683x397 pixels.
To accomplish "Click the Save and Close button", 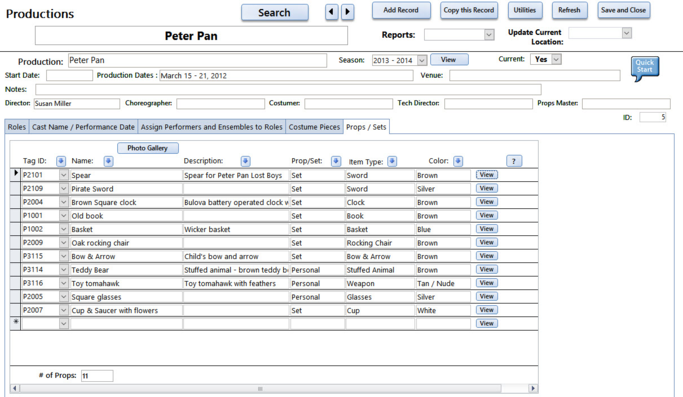I will [623, 10].
